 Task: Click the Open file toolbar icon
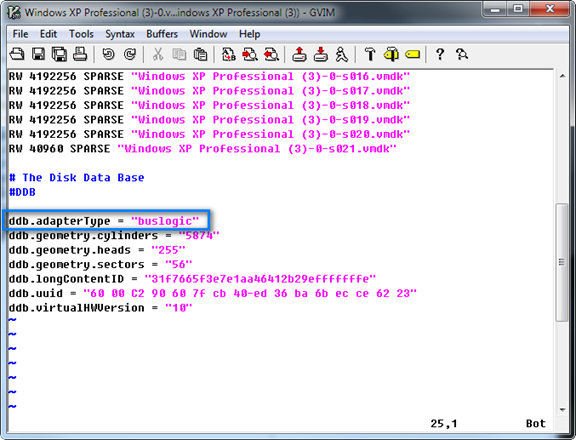click(x=17, y=54)
